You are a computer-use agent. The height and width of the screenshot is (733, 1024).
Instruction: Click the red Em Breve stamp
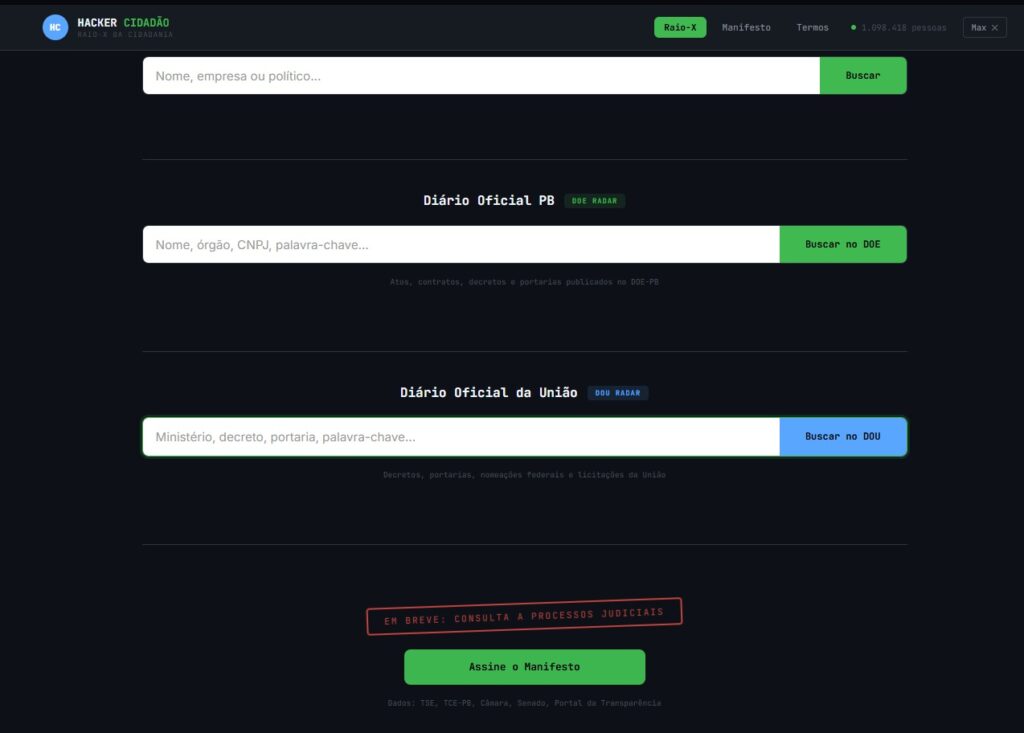[x=524, y=616]
